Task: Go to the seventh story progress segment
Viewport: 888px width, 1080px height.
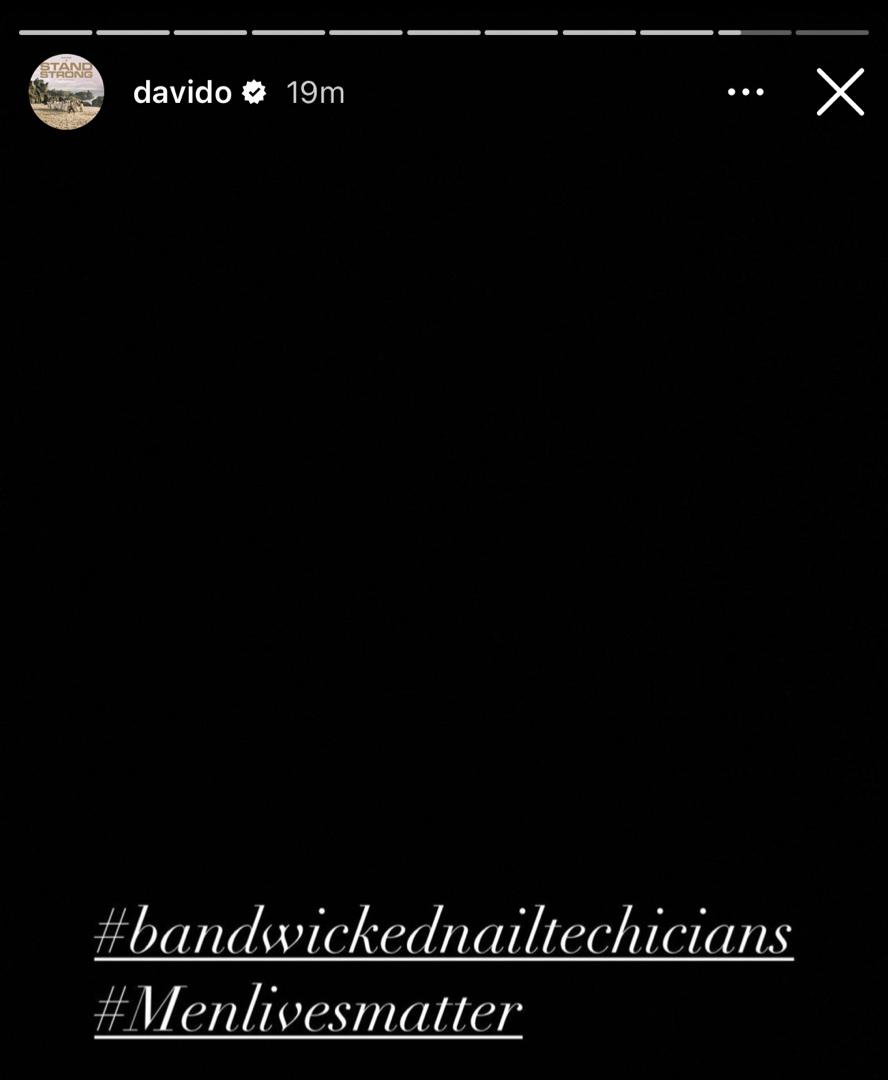Action: pos(522,32)
